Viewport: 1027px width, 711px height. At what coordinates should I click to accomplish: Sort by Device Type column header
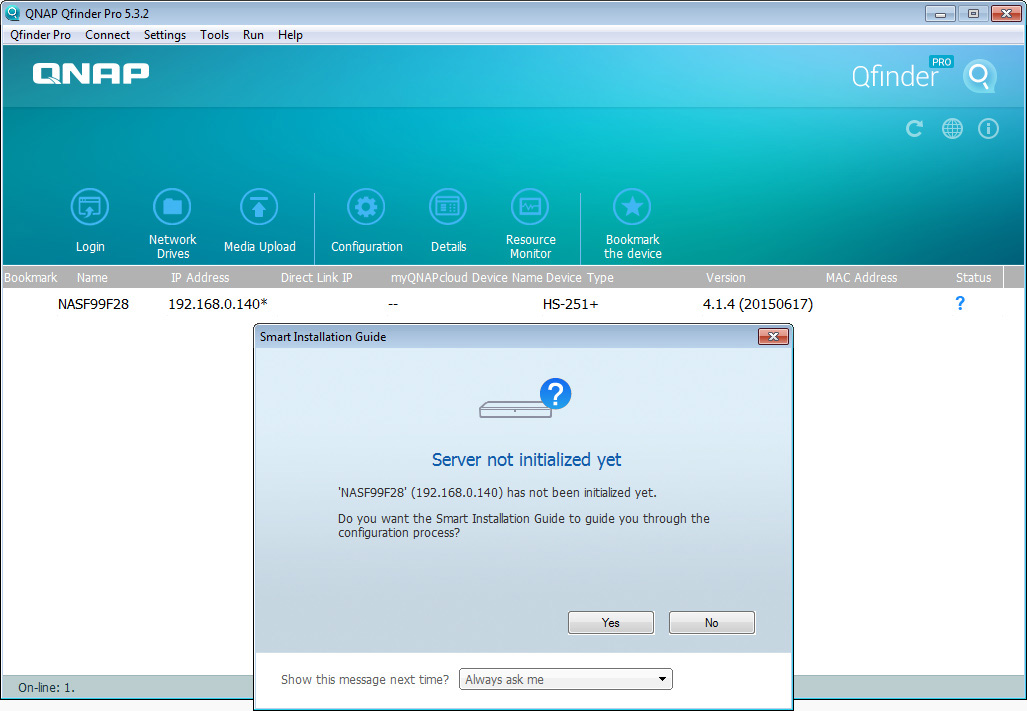click(x=580, y=278)
